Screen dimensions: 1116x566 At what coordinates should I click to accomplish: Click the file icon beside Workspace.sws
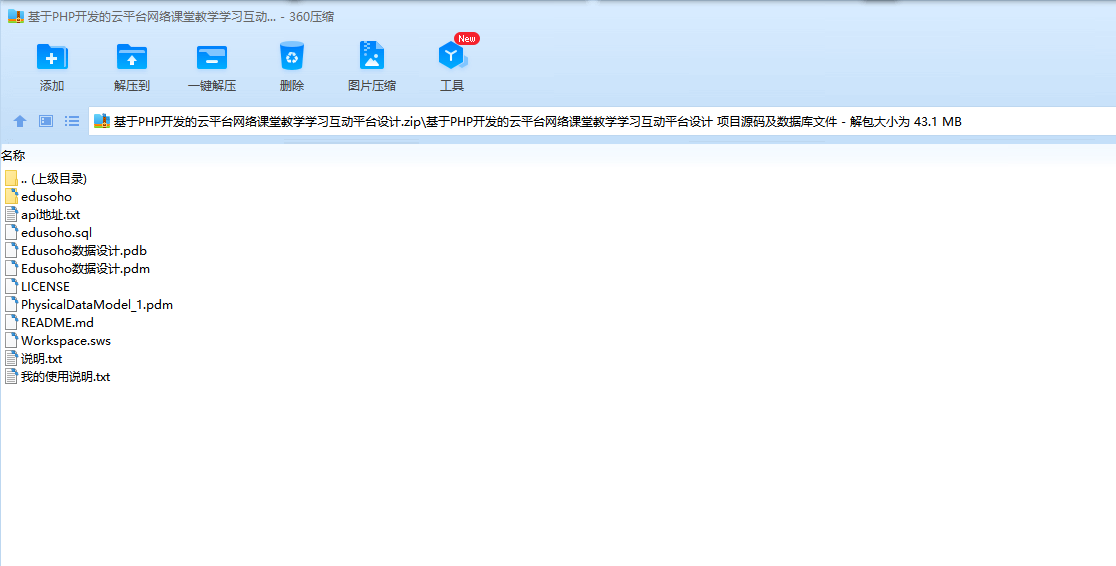[x=11, y=340]
